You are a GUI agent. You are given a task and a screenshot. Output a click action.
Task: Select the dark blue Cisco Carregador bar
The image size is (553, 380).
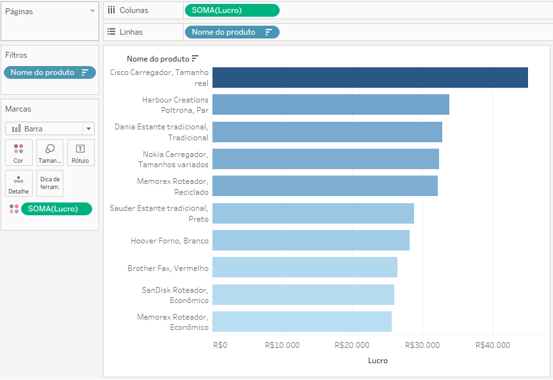370,78
